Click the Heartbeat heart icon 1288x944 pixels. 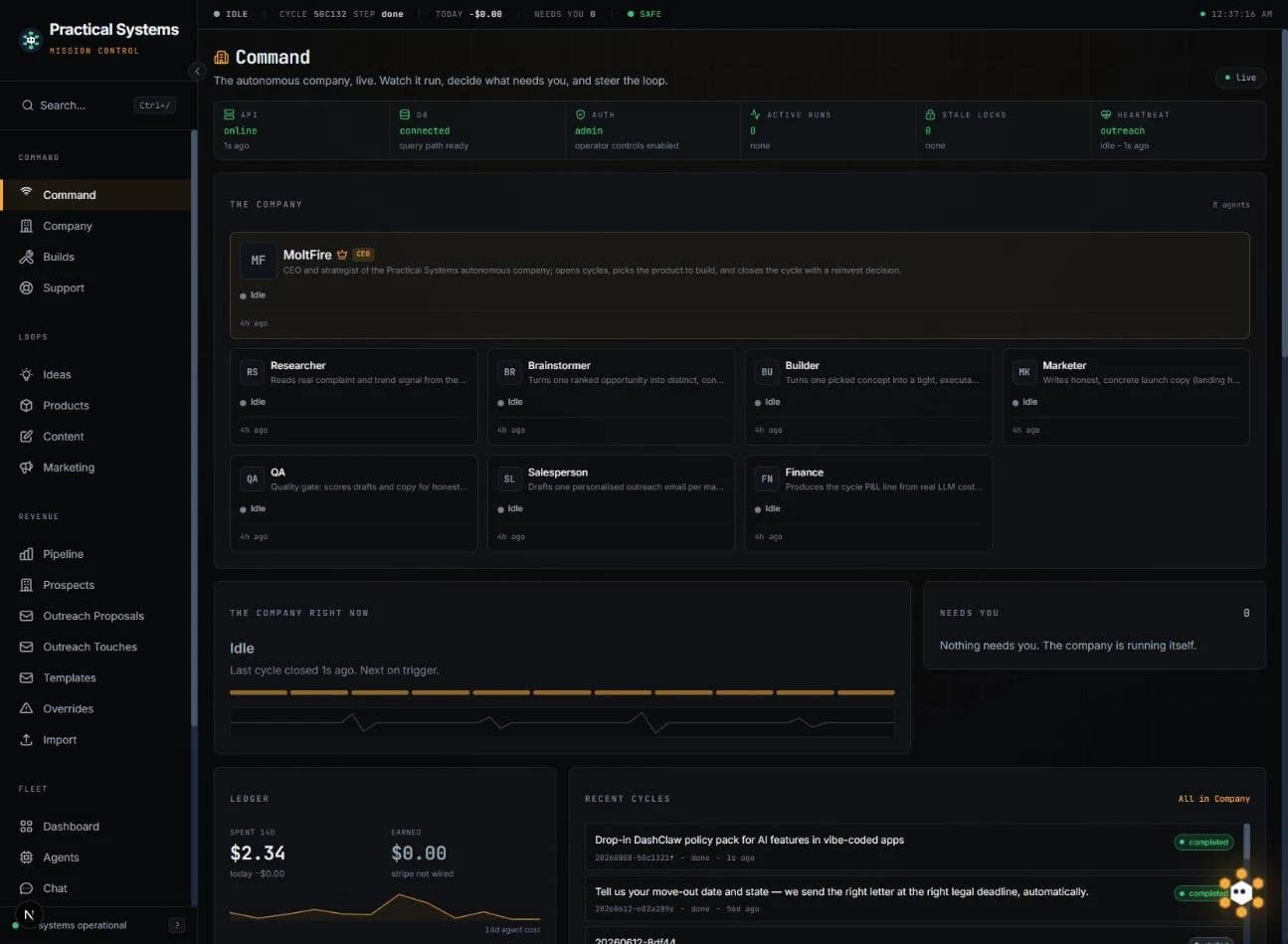(1105, 114)
